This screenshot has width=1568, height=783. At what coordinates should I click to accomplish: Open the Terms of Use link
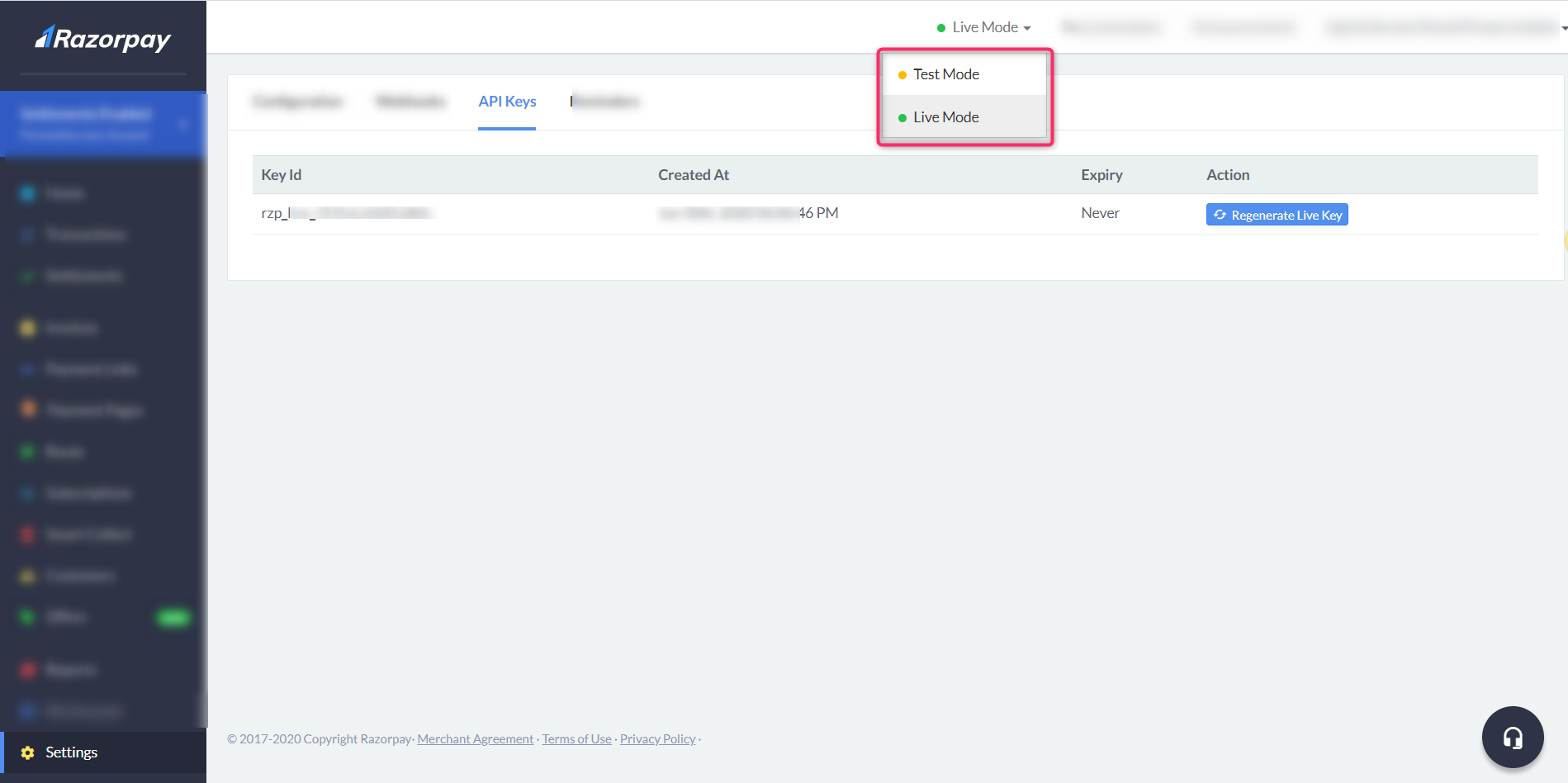coord(577,739)
